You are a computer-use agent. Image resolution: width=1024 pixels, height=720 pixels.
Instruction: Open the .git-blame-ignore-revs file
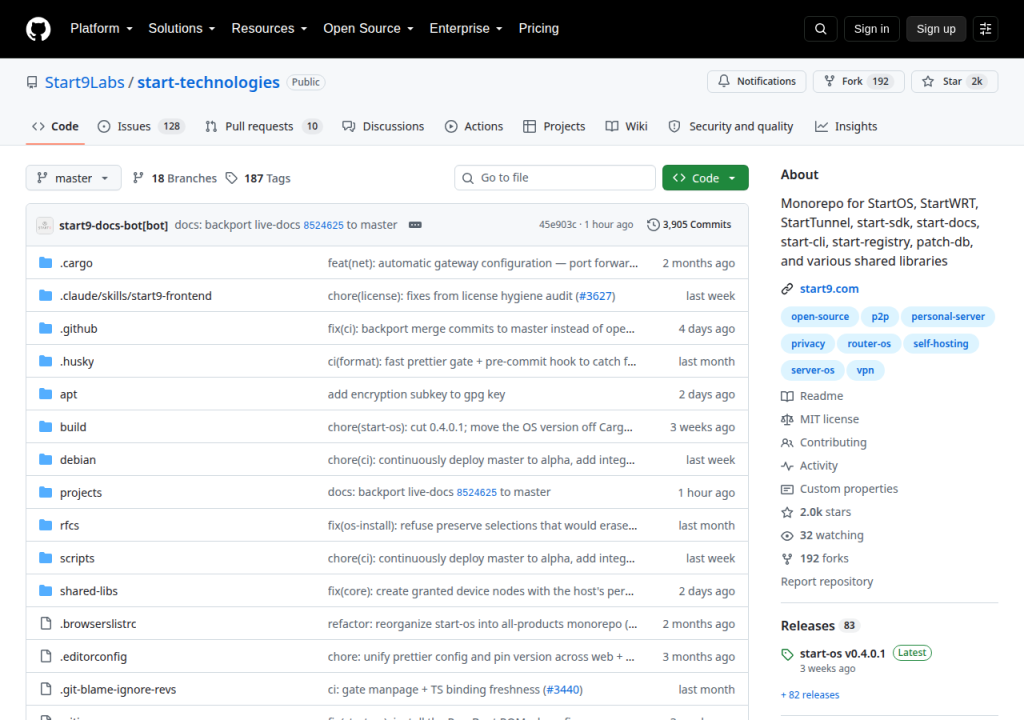pyautogui.click(x=118, y=689)
